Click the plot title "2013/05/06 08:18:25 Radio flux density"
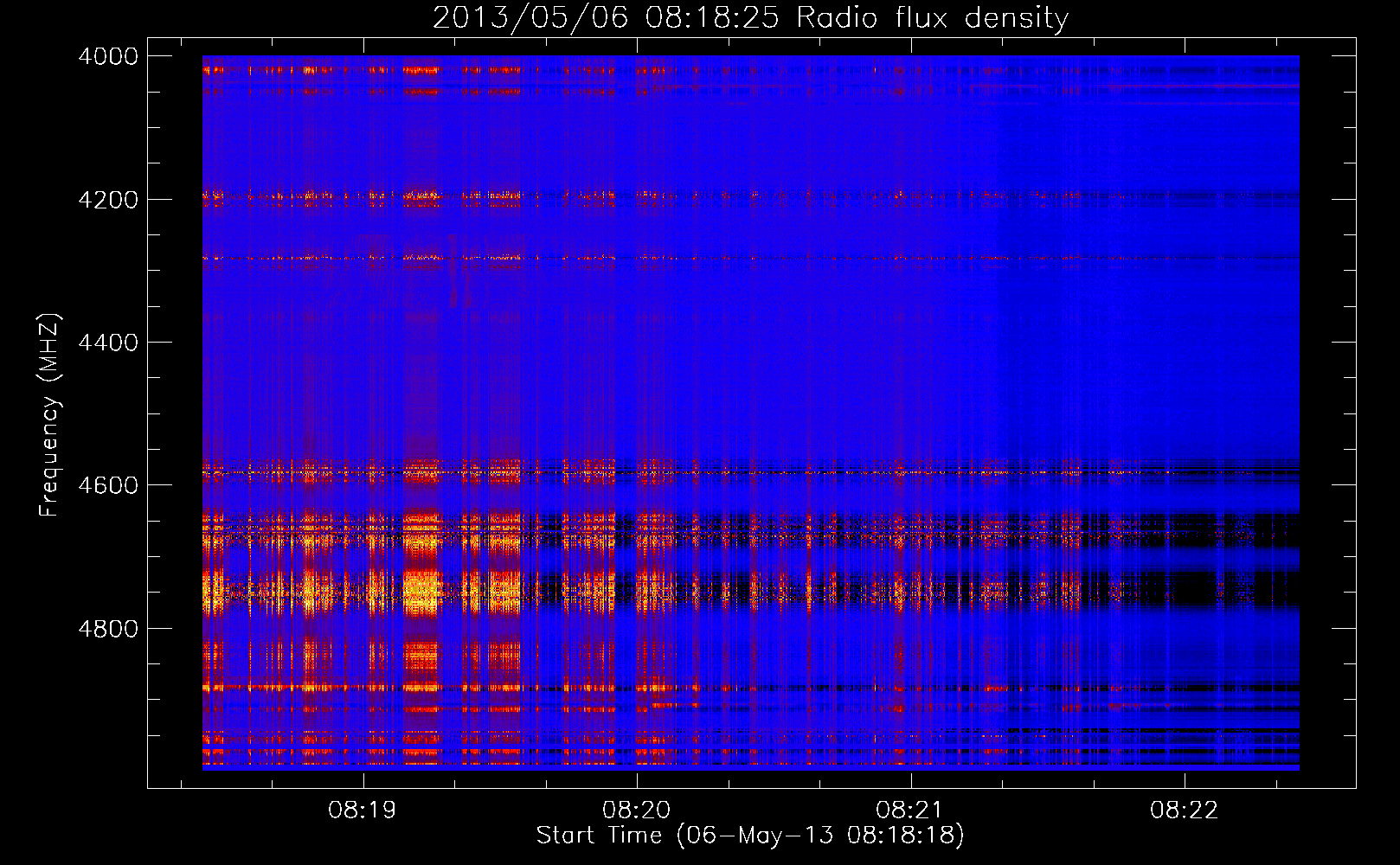 pos(750,18)
